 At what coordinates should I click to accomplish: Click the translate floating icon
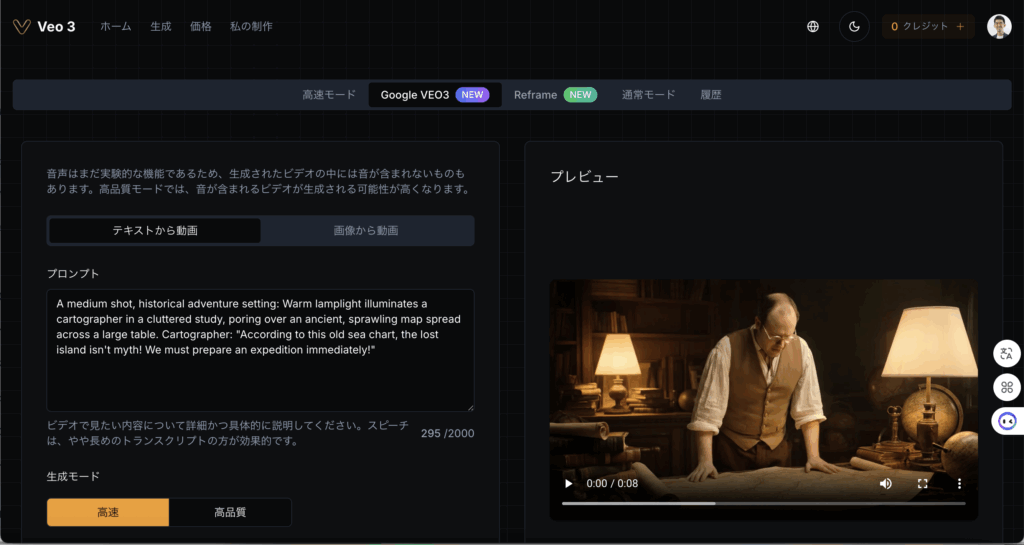(1007, 354)
